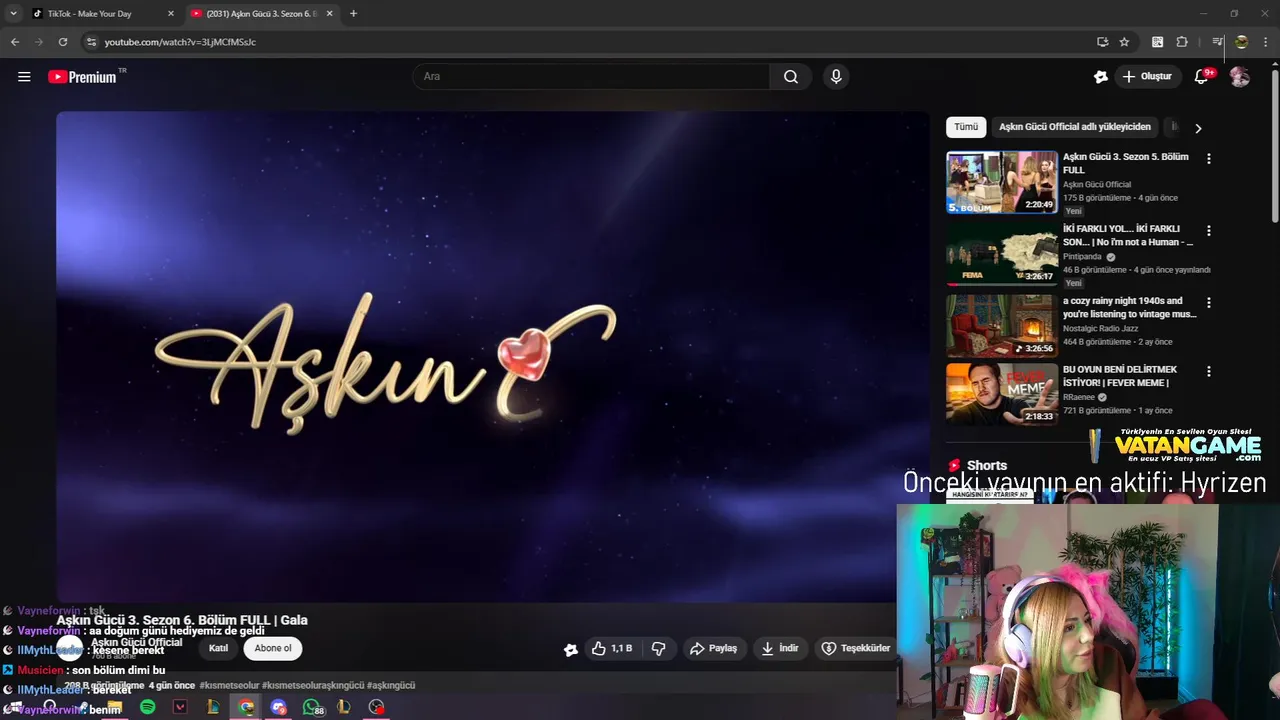The height and width of the screenshot is (720, 1280).
Task: Open Chrome from the taskbar
Action: (x=246, y=707)
